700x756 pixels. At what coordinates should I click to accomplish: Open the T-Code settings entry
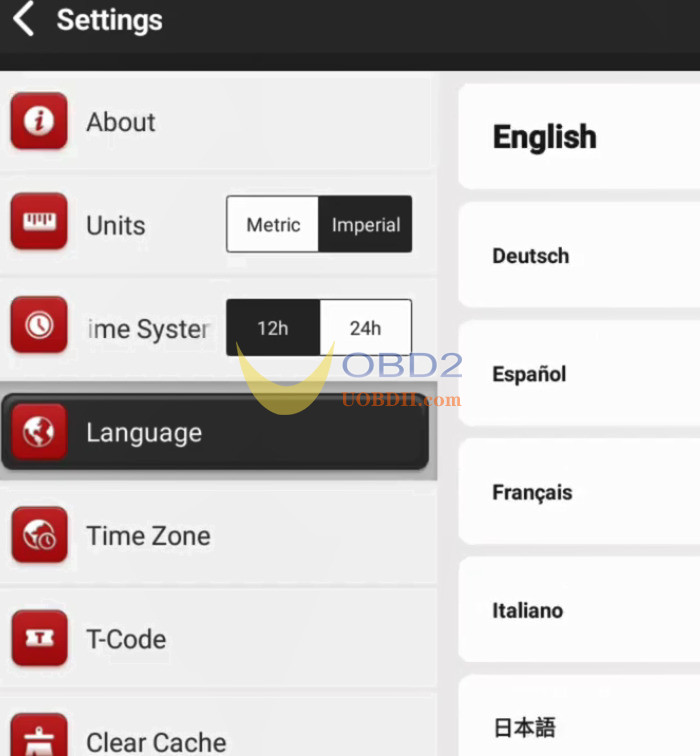pos(218,638)
